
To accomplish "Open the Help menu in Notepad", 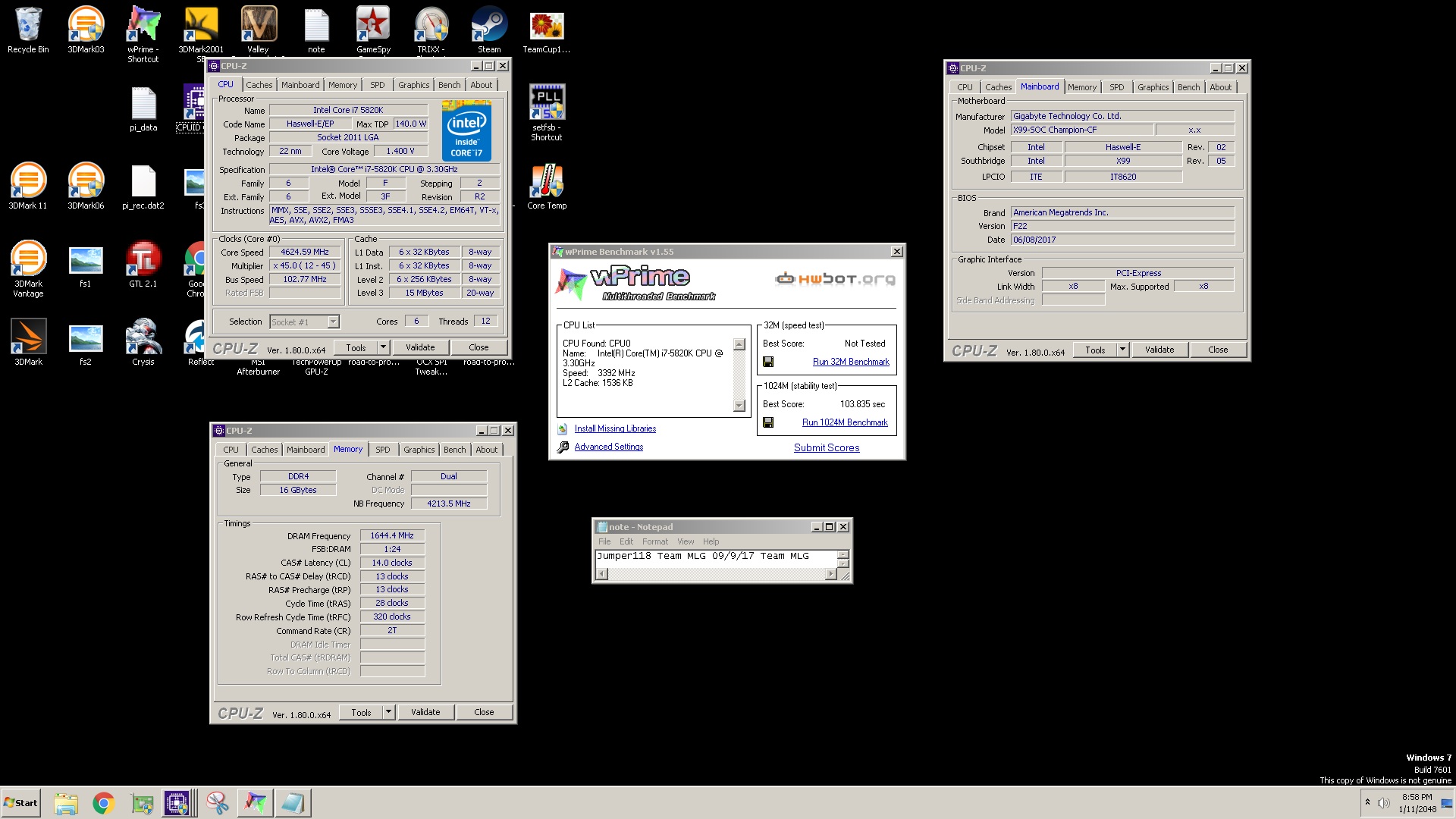I will [711, 541].
